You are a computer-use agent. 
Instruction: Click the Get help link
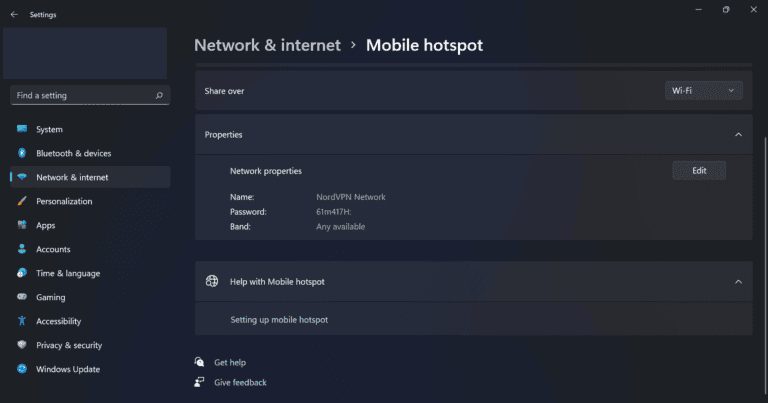coord(230,362)
